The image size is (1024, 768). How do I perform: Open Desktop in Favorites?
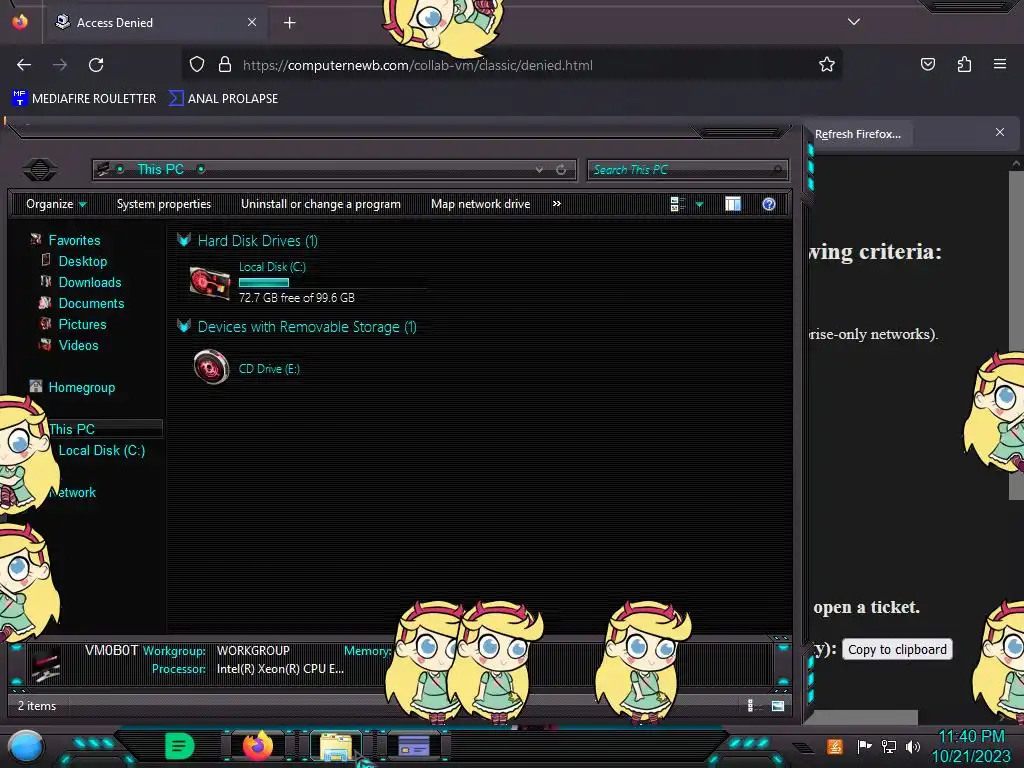(x=82, y=261)
